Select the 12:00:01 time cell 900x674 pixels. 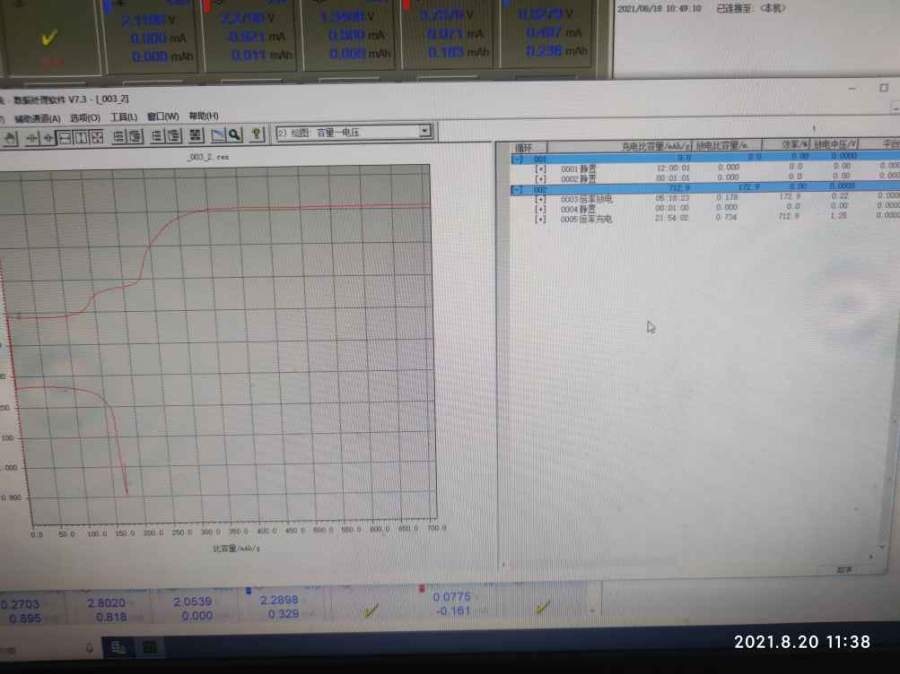click(673, 168)
